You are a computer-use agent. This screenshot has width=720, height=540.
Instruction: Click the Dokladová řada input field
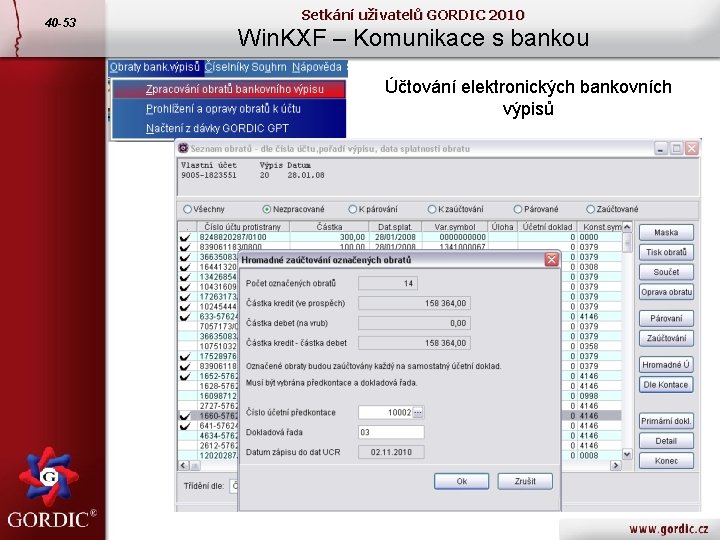(x=391, y=432)
